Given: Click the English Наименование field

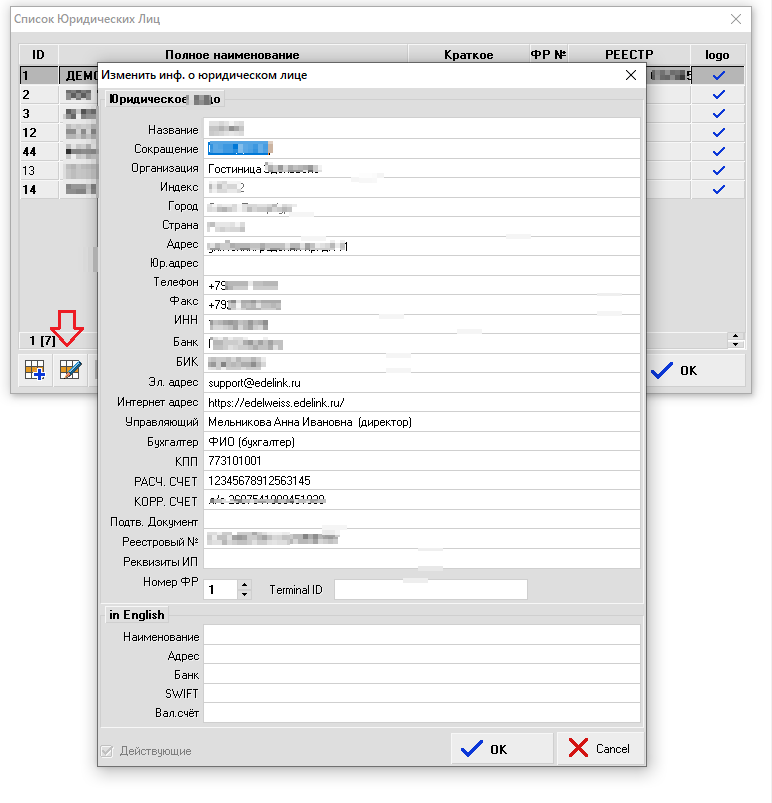Looking at the screenshot, I should tap(422, 635).
